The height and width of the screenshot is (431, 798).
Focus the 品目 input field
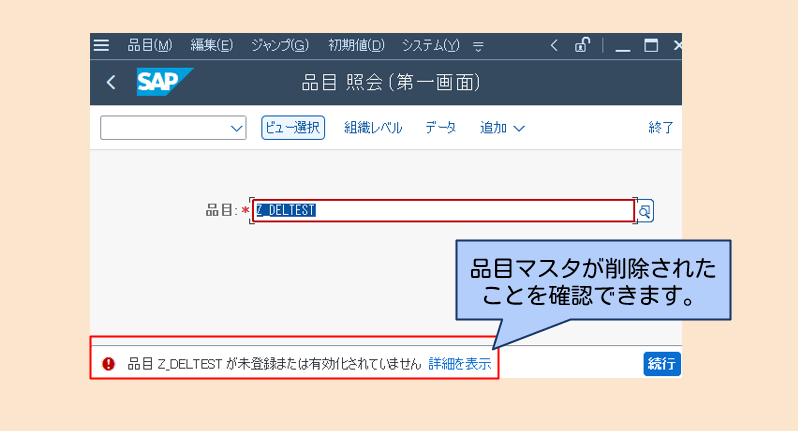click(443, 210)
